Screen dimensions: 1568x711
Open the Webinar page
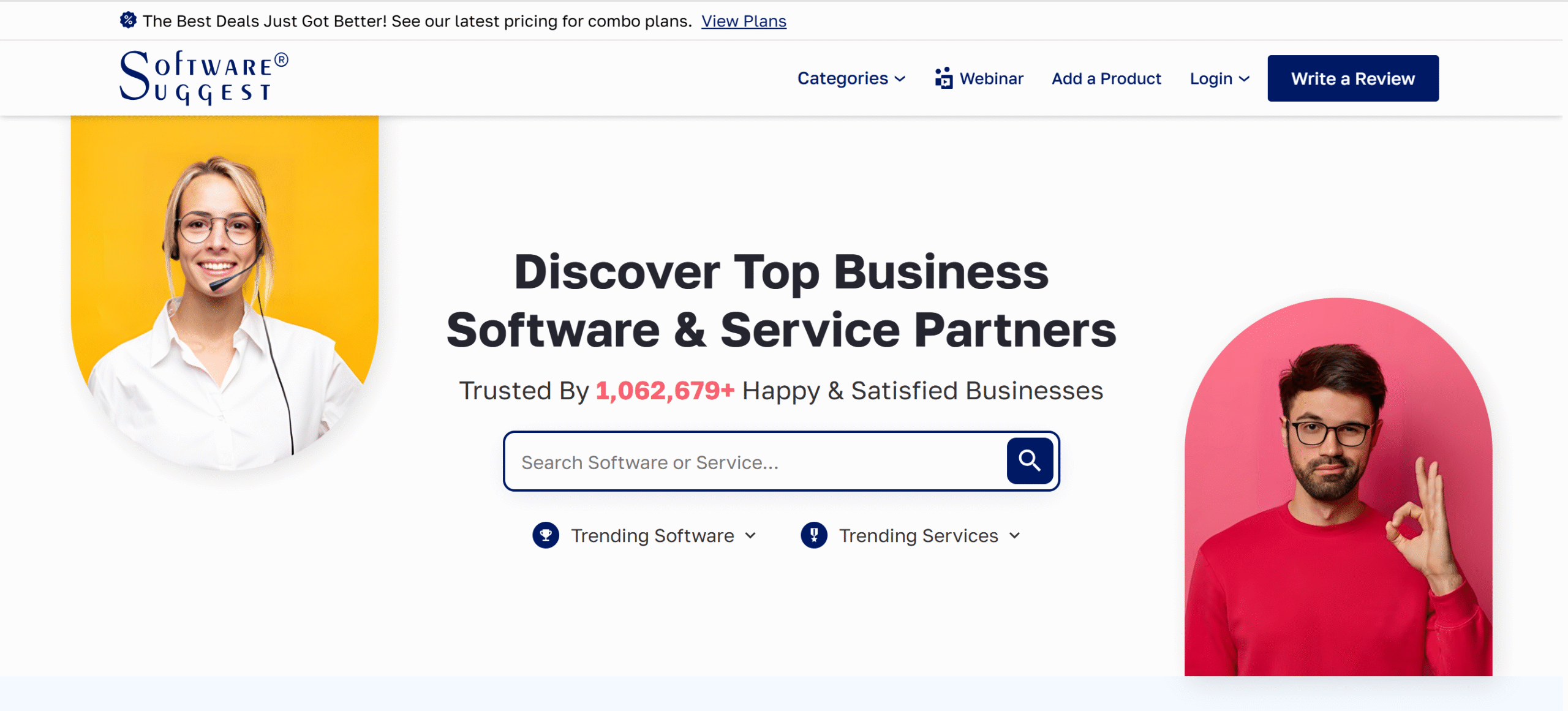click(979, 78)
